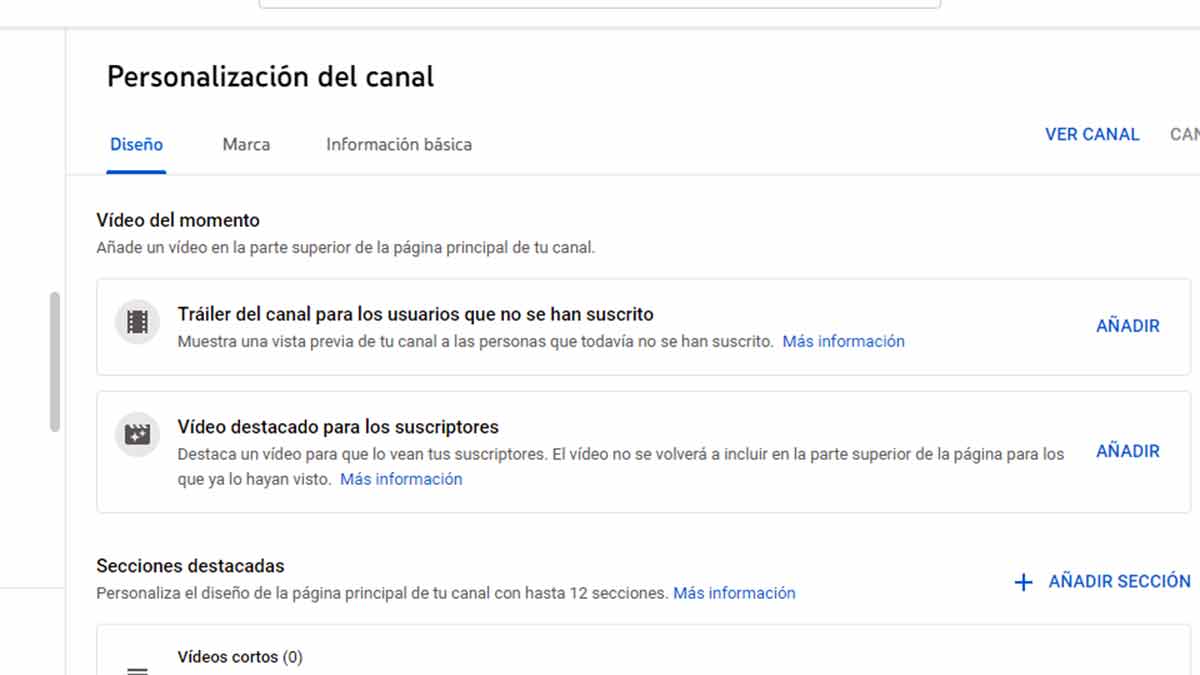Open Más información about the channel trailer
The height and width of the screenshot is (675, 1200).
point(843,342)
